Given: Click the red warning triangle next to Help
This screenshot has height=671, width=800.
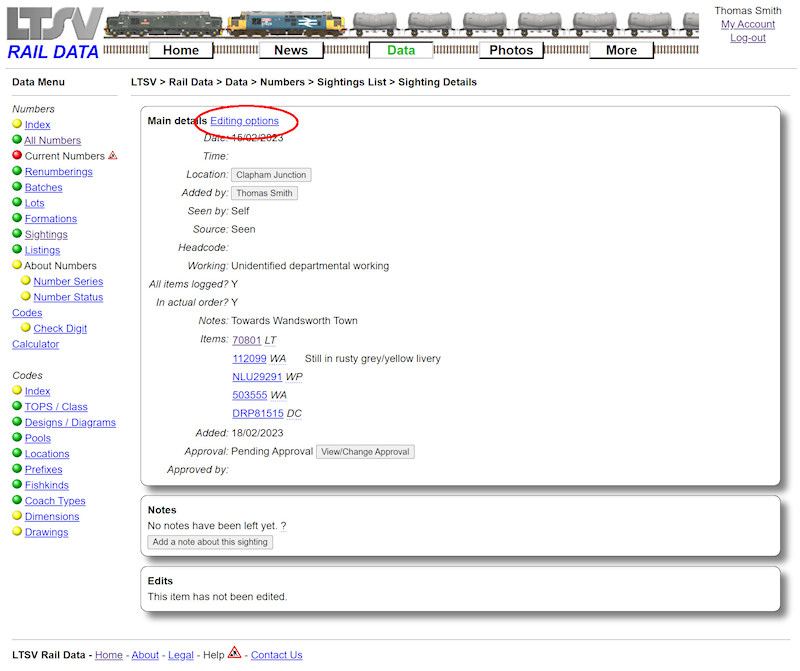Looking at the screenshot, I should coord(233,655).
